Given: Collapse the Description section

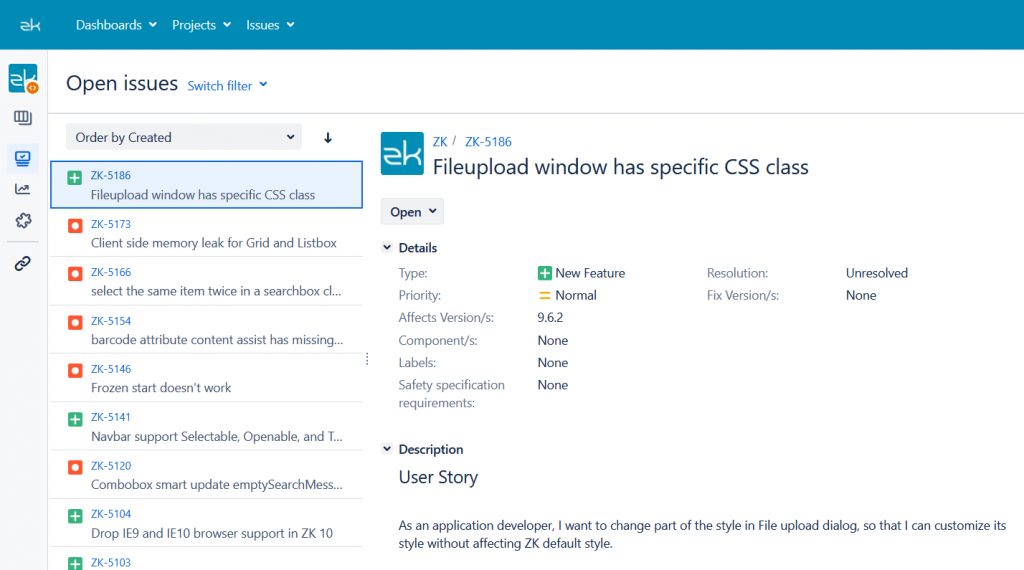Looking at the screenshot, I should [387, 450].
